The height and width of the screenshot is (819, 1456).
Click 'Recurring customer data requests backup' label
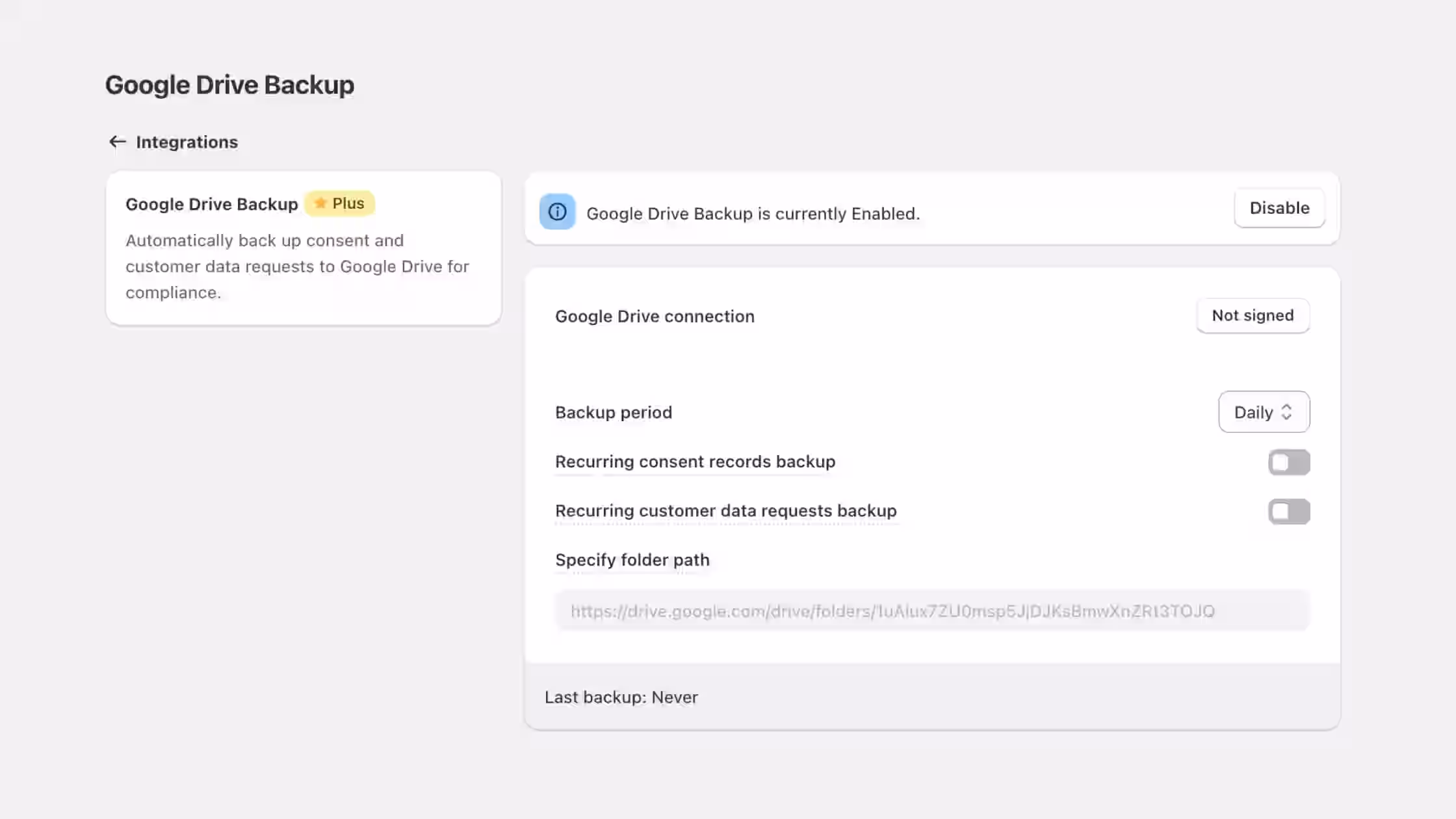725,511
